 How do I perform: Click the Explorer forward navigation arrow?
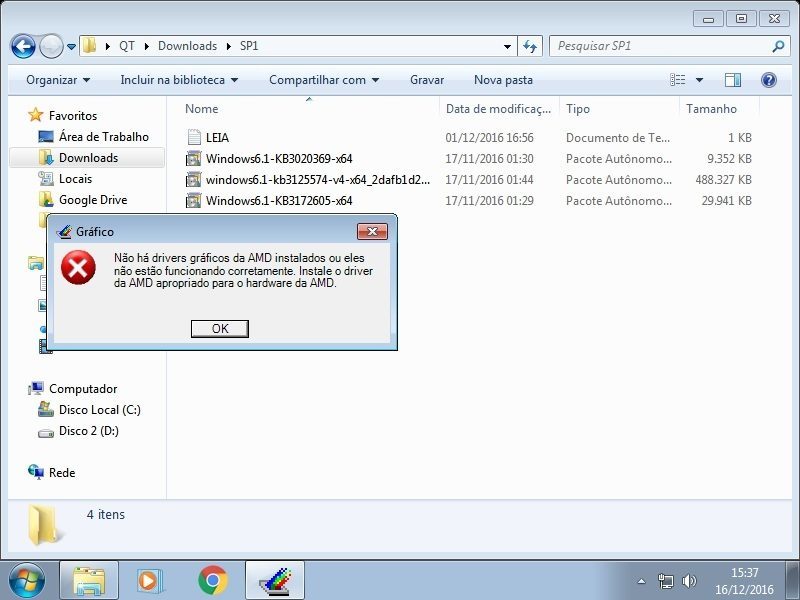(51, 46)
